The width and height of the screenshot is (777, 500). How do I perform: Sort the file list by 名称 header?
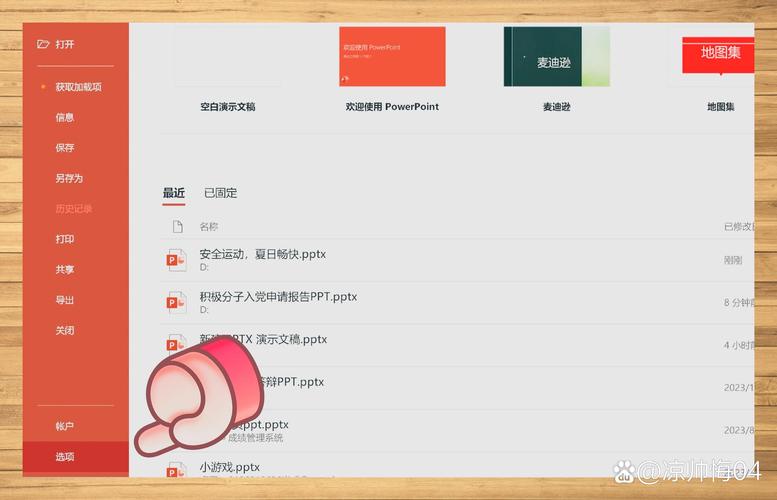click(208, 226)
